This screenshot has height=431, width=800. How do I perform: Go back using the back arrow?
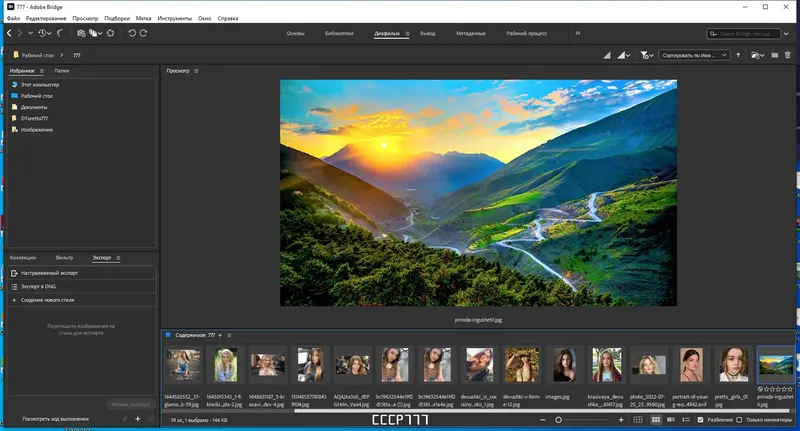click(9, 33)
